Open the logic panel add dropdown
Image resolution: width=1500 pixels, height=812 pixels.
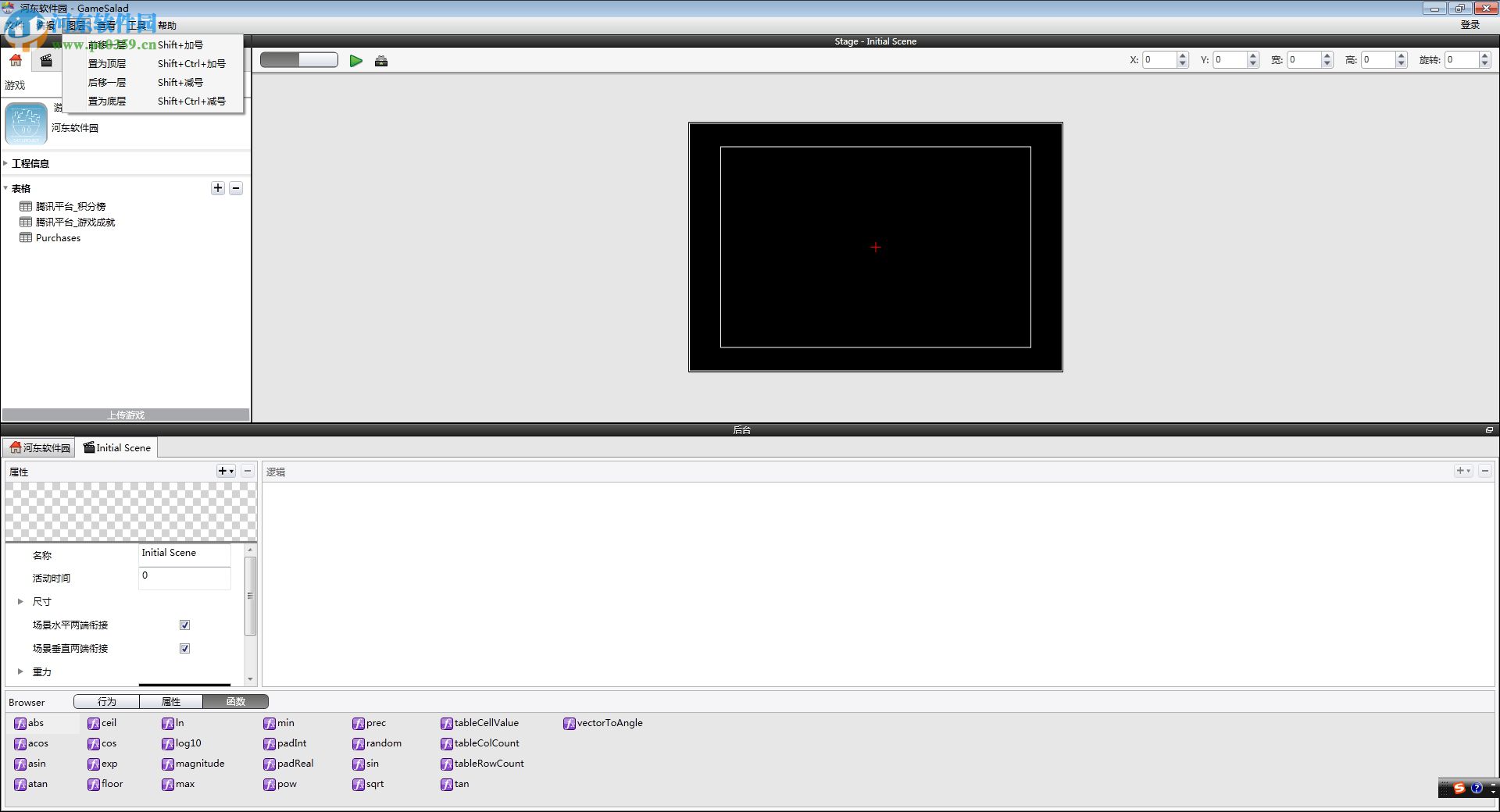click(1463, 471)
